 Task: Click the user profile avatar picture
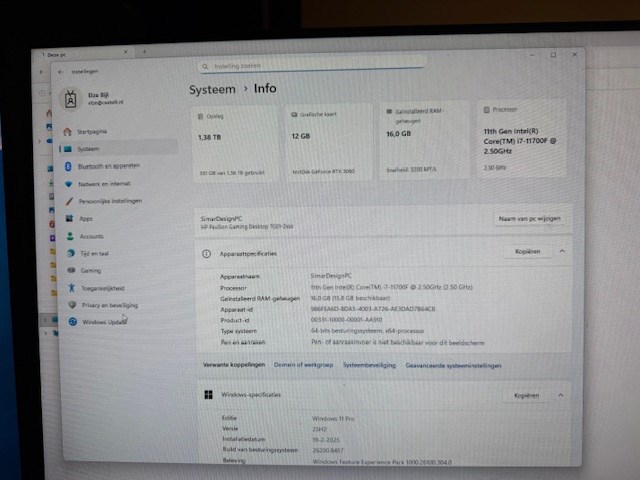click(x=70, y=99)
